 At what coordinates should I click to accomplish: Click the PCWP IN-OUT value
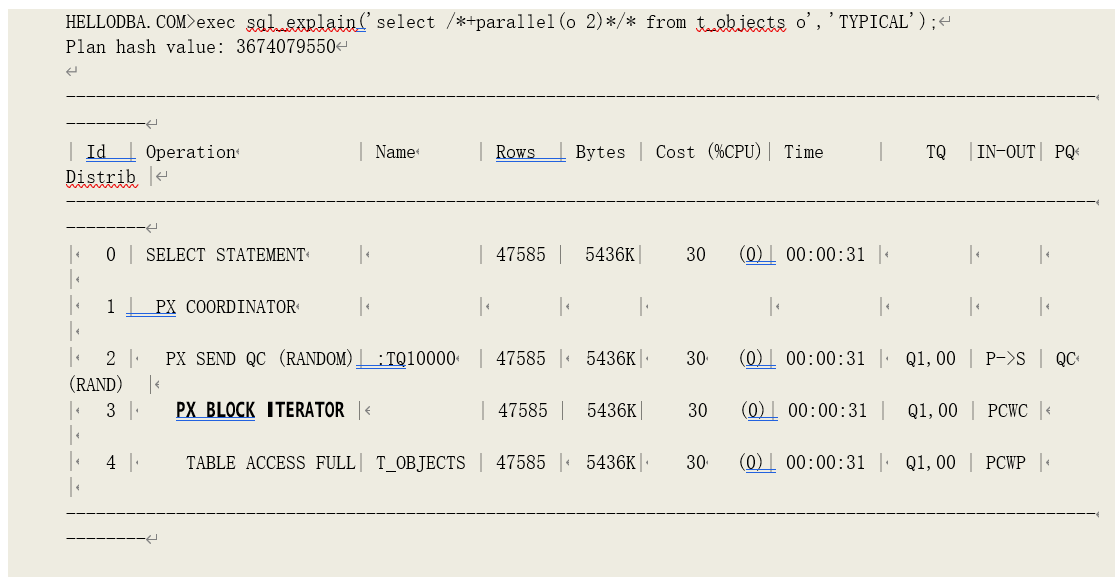[1005, 463]
